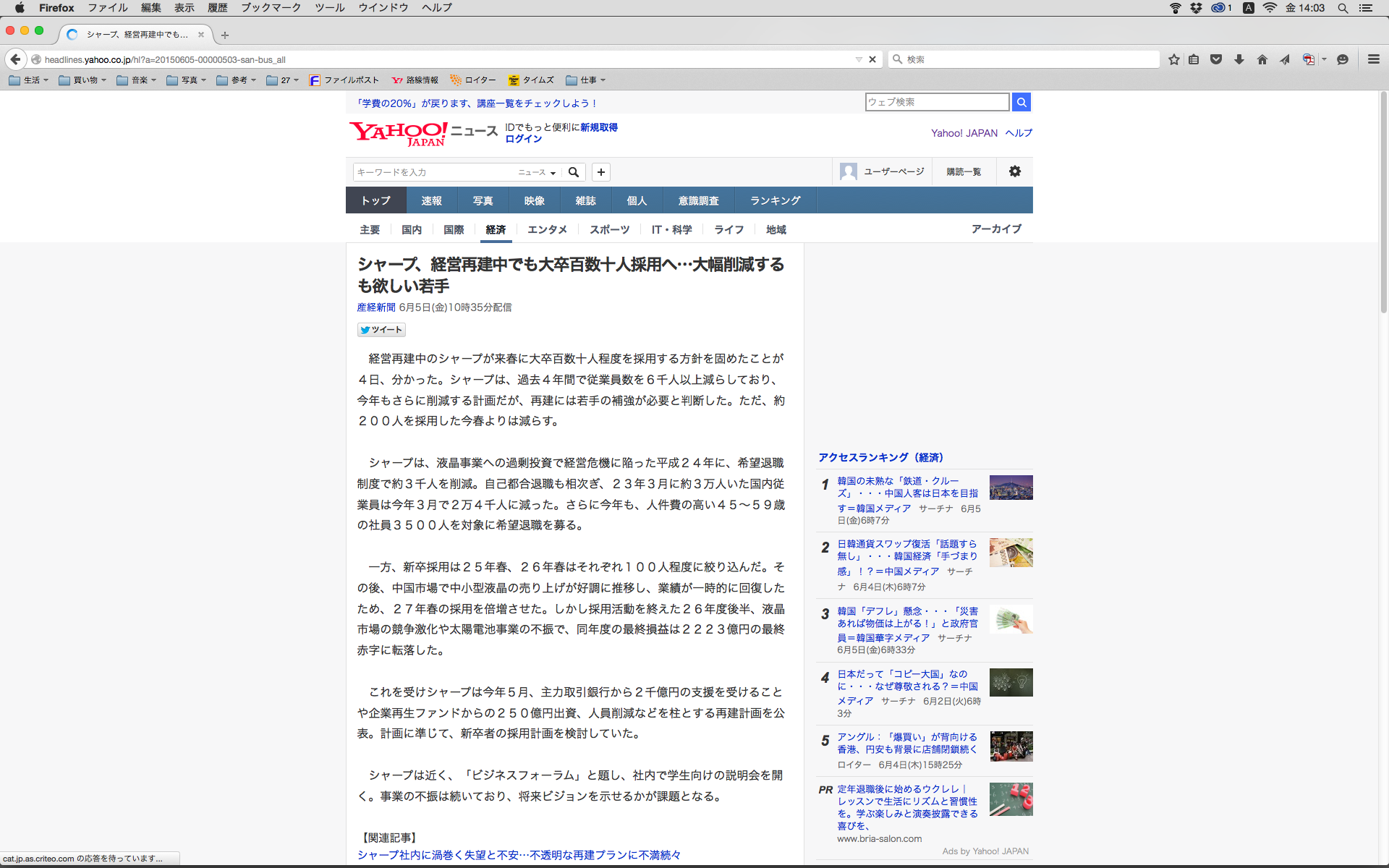
Task: Select the ランキング navigation tab
Action: click(x=775, y=200)
